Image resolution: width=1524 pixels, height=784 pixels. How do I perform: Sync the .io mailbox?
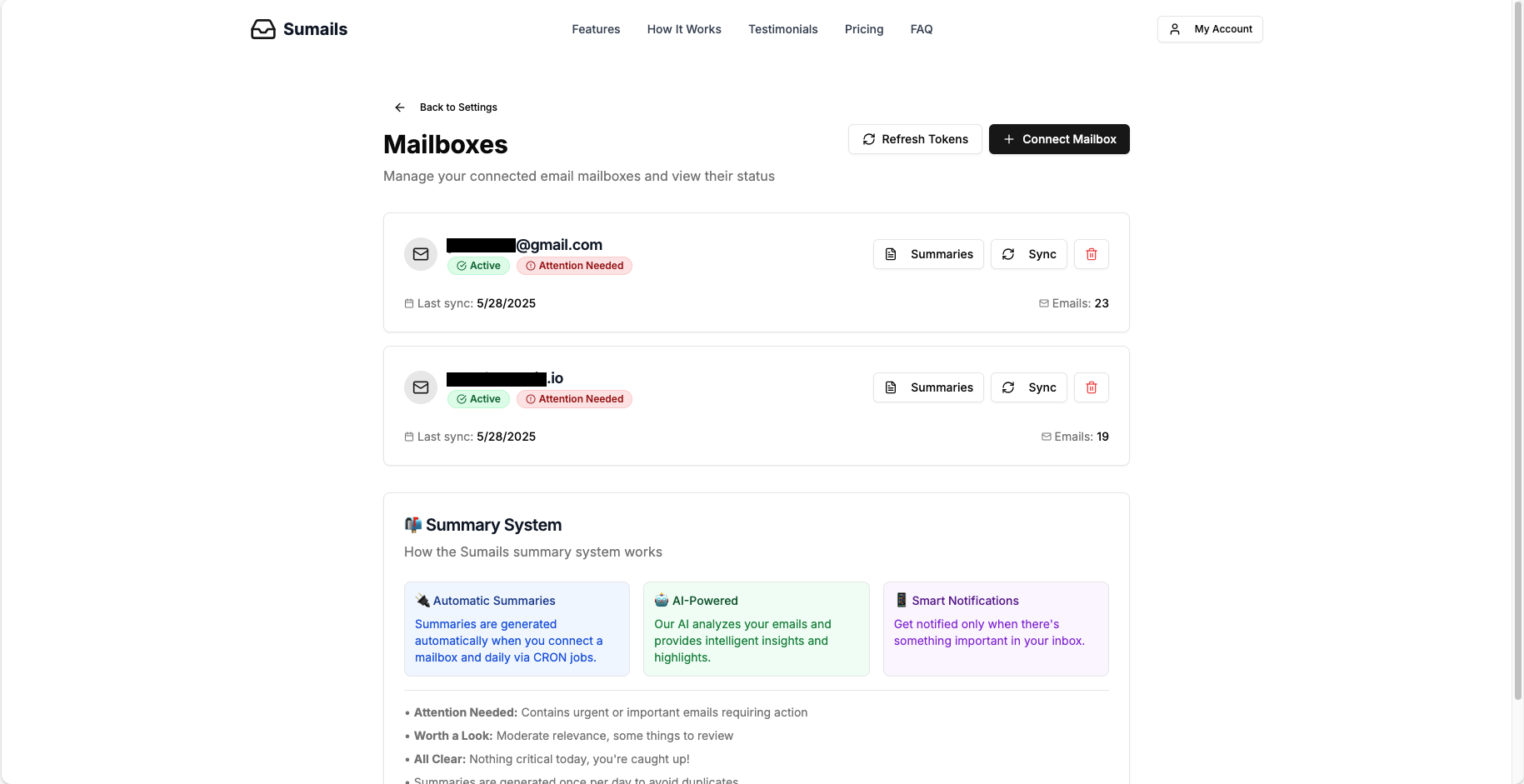pyautogui.click(x=1029, y=387)
